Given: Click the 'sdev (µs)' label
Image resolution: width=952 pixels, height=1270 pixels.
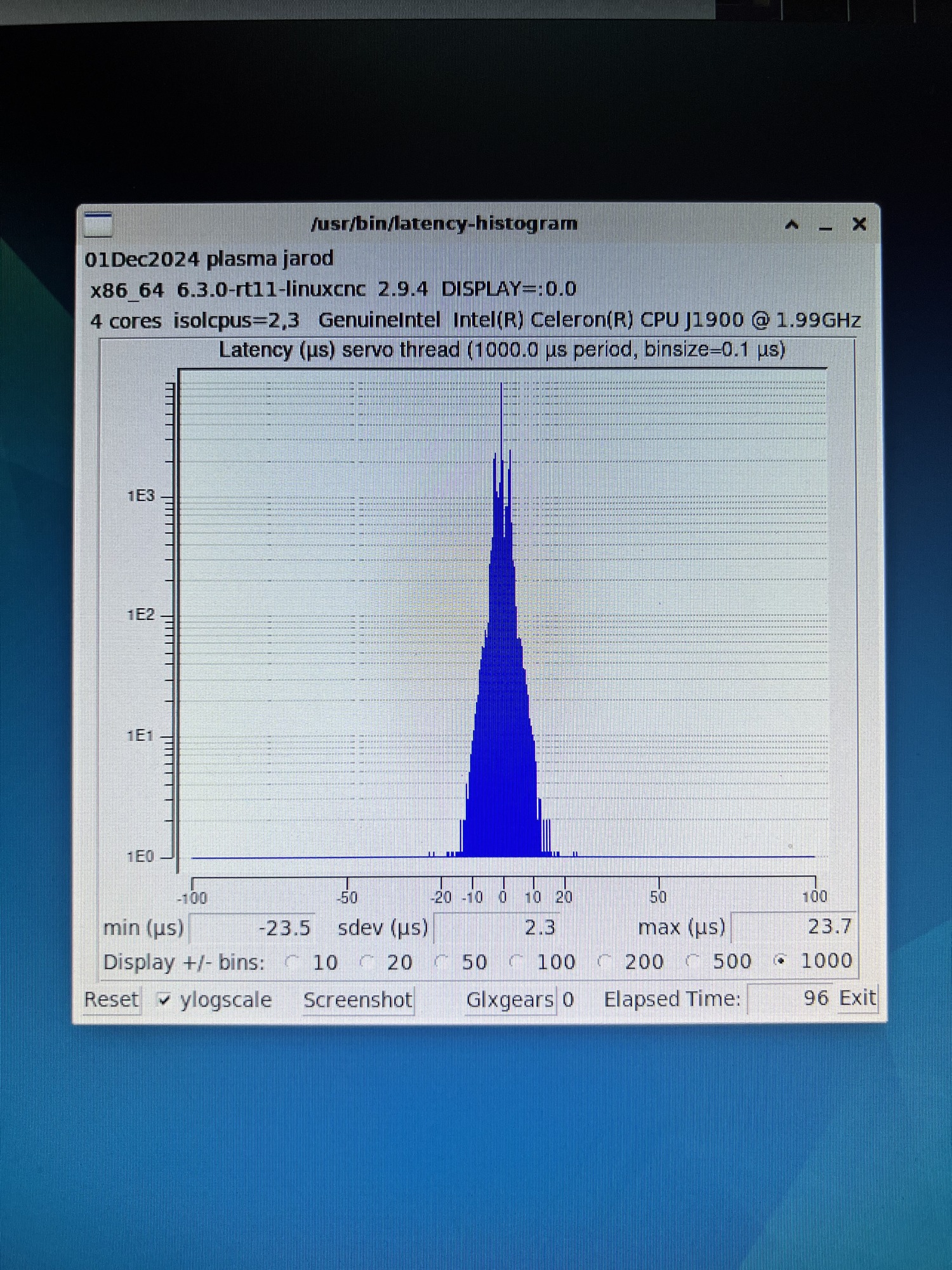Looking at the screenshot, I should [383, 928].
